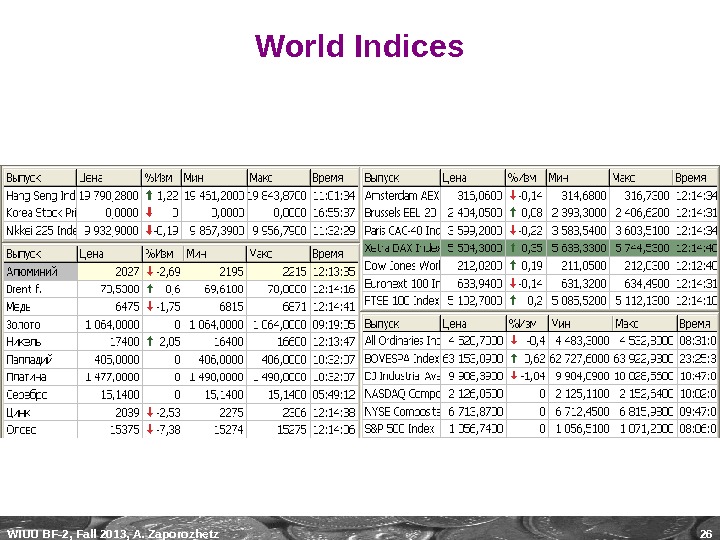720x540 pixels.
Task: Click the green up arrow in FTSE 100 row
Action: (x=513, y=300)
